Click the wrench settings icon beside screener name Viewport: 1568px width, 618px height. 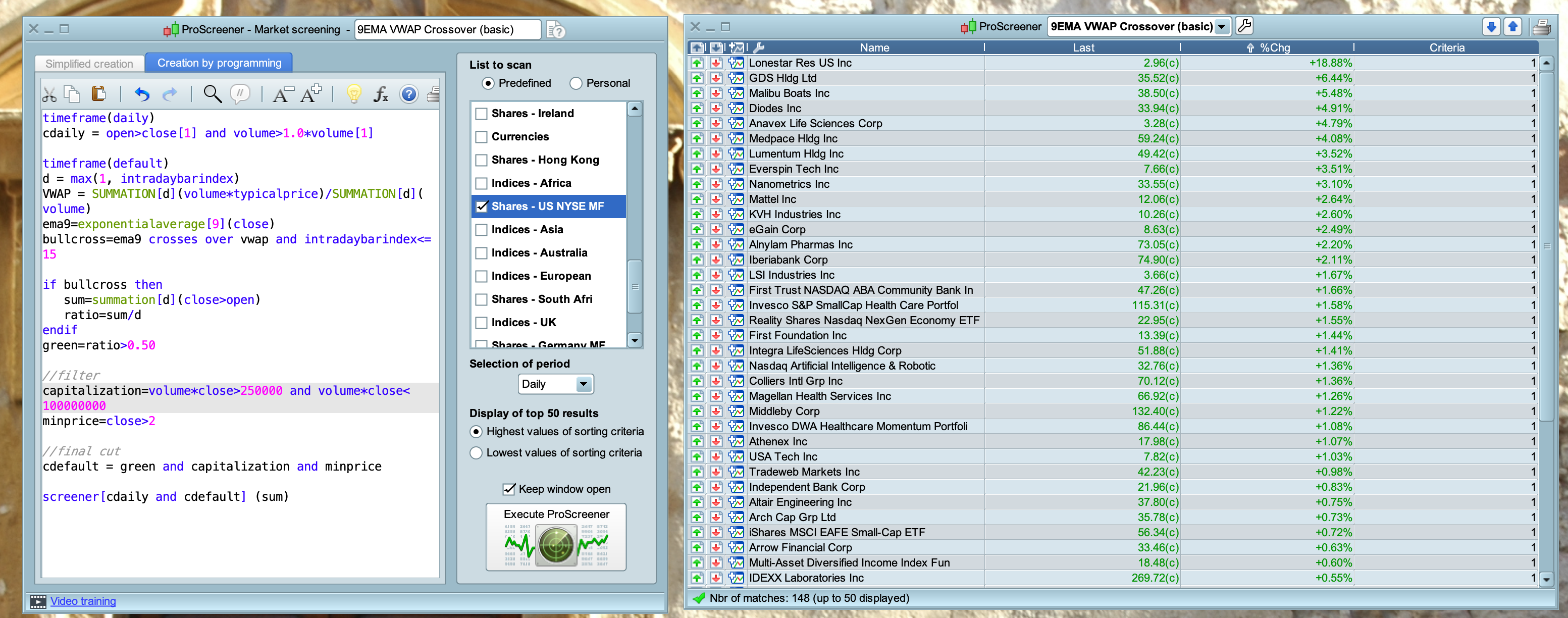[x=1244, y=26]
